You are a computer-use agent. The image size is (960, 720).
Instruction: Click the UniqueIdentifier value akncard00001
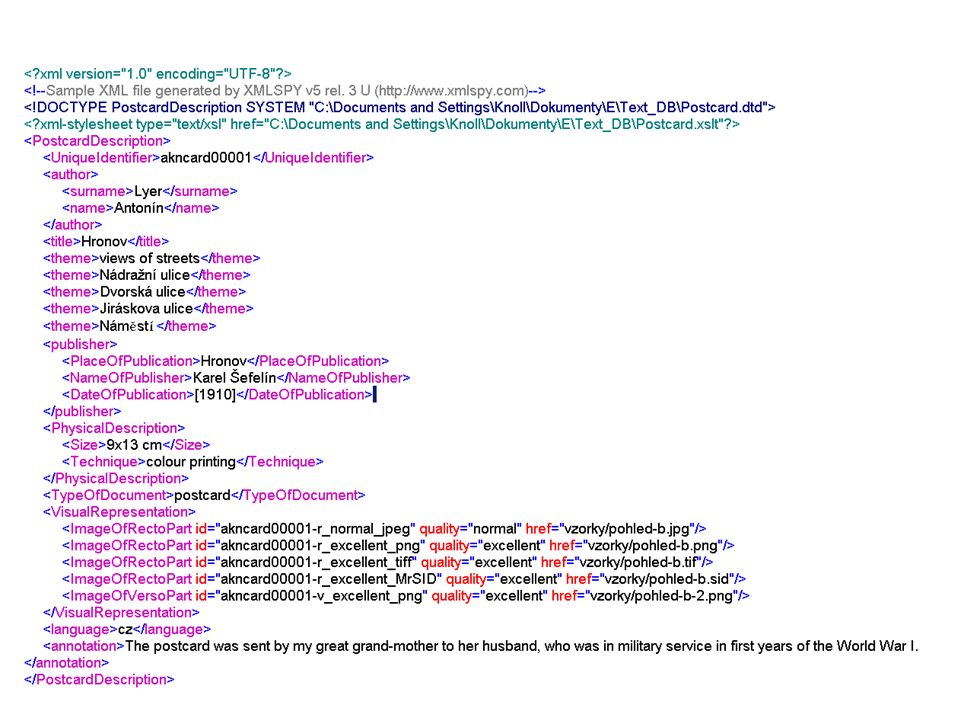pyautogui.click(x=206, y=158)
